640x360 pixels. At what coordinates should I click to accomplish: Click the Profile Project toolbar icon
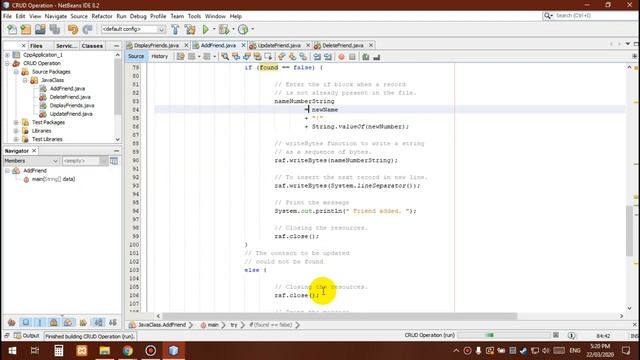tap(243, 29)
